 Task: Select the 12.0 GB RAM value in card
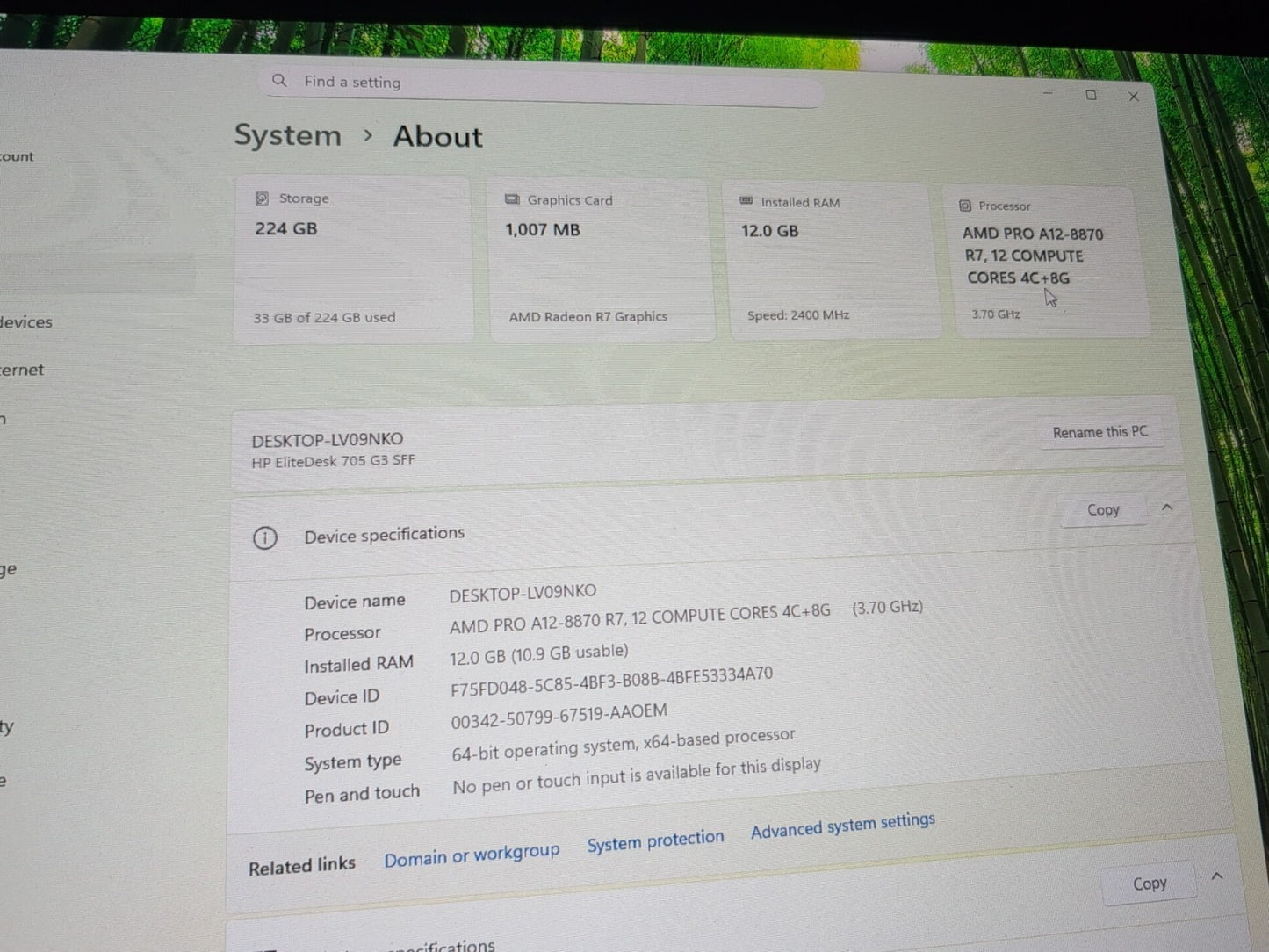pyautogui.click(x=769, y=231)
